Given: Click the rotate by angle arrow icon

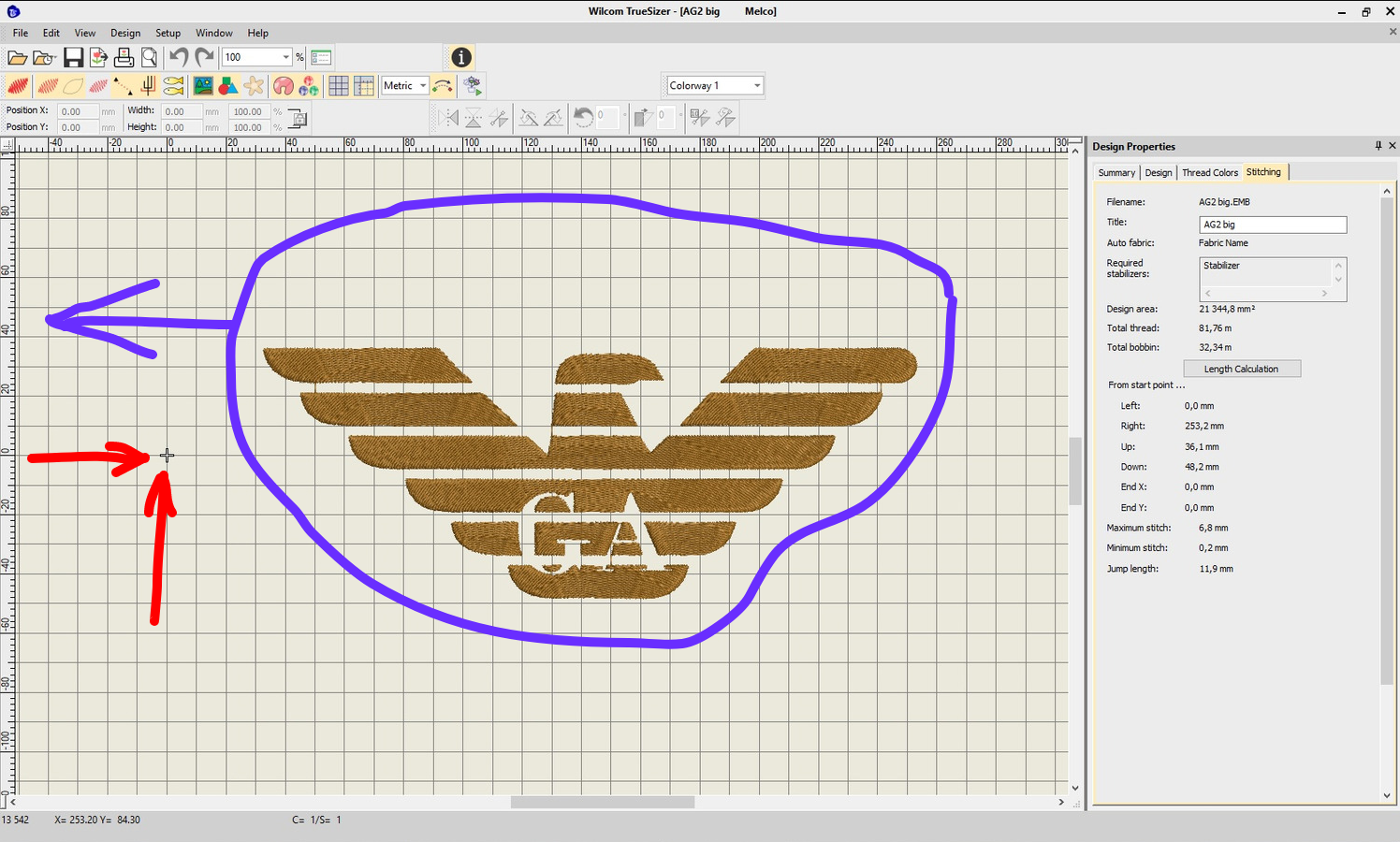Looking at the screenshot, I should tap(583, 118).
